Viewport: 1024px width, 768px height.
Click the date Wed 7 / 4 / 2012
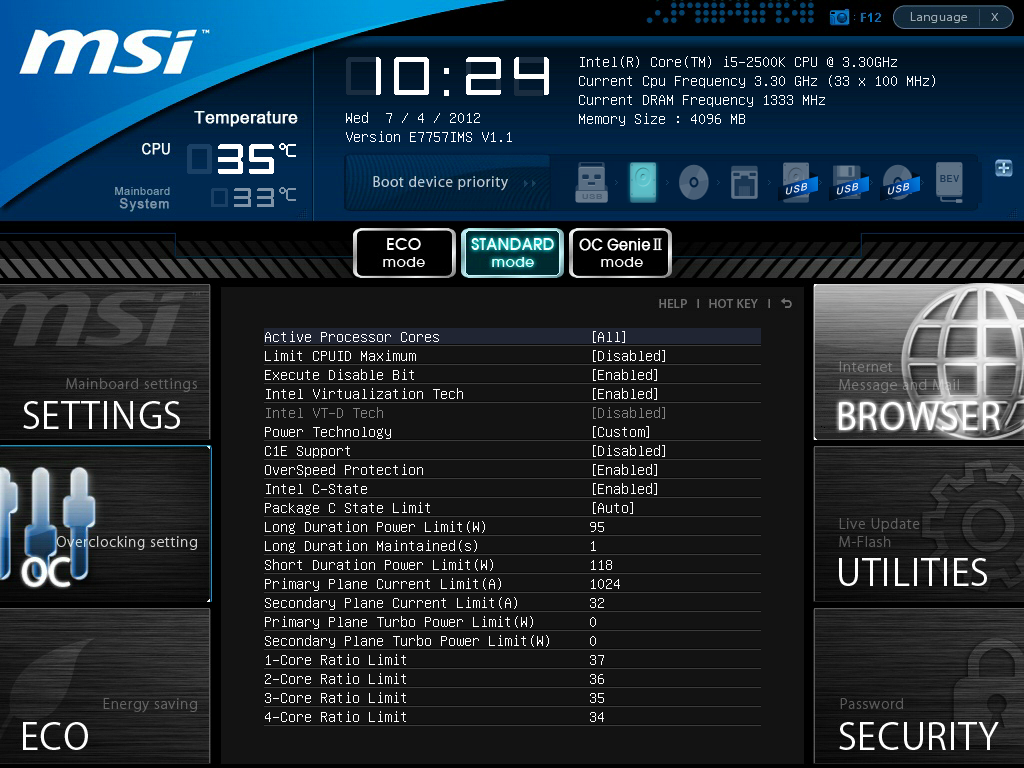pos(413,118)
